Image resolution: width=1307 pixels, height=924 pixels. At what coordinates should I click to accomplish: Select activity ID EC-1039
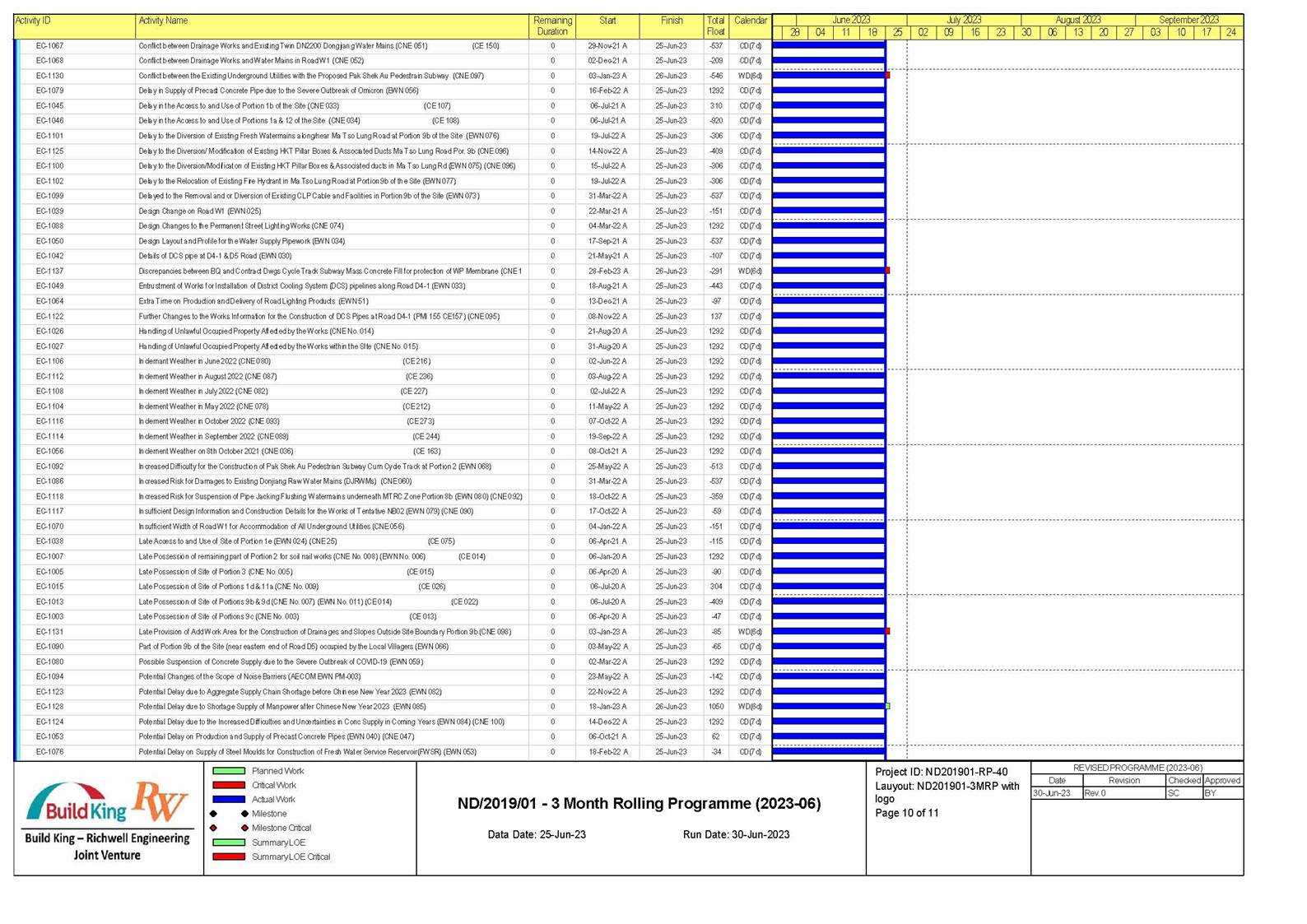[x=49, y=211]
